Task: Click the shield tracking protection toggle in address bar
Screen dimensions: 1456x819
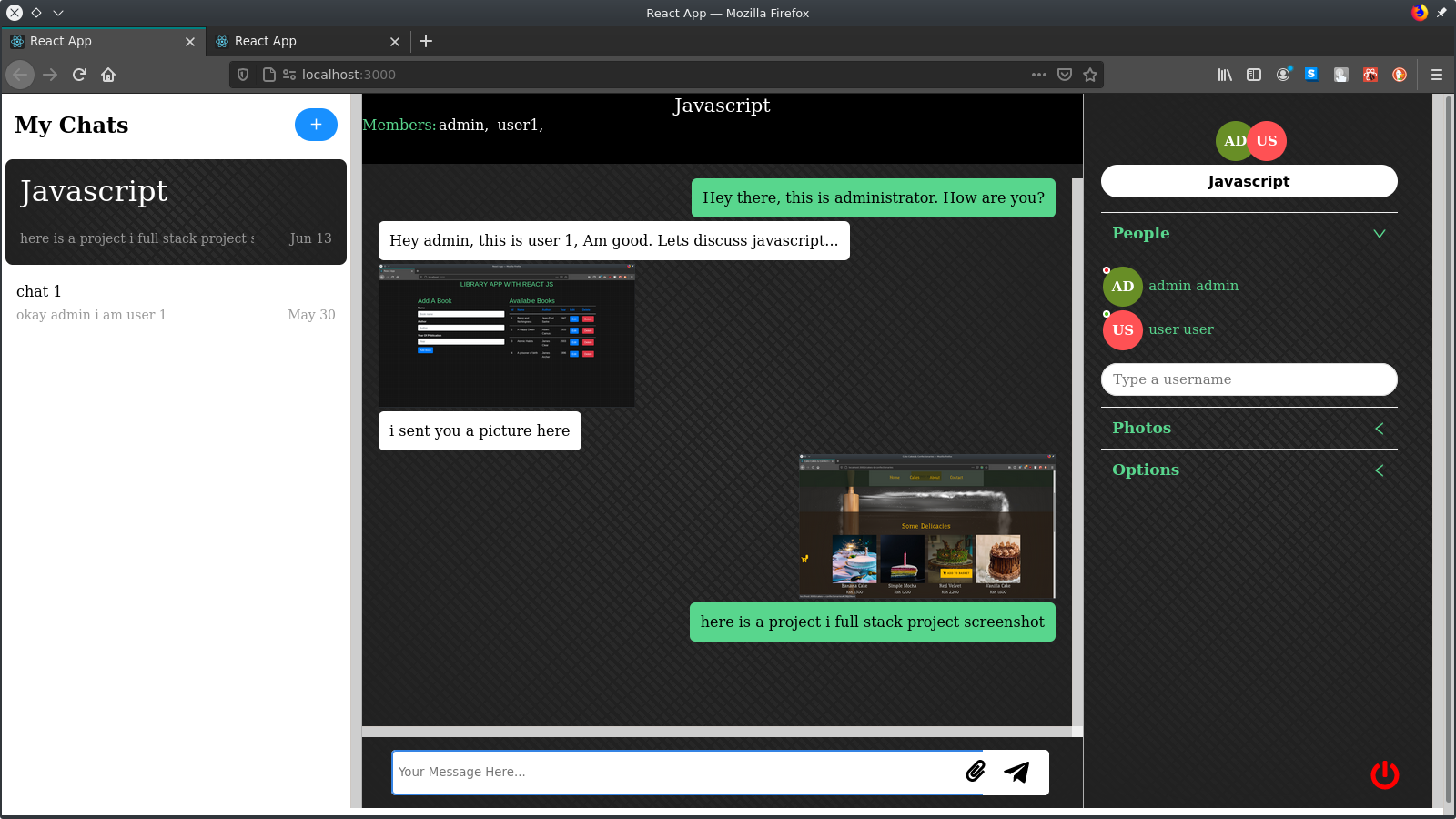Action: (242, 75)
